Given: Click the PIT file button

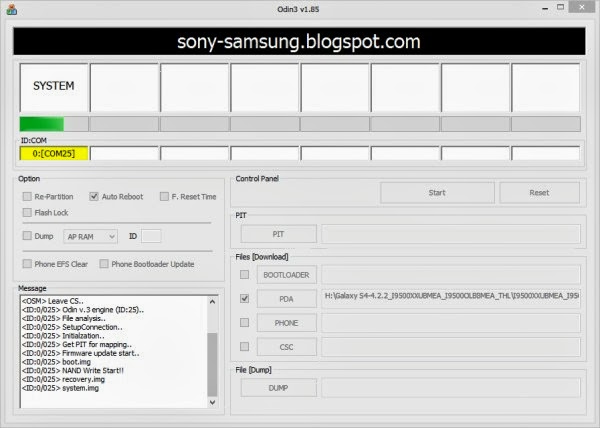Looking at the screenshot, I should [x=279, y=234].
